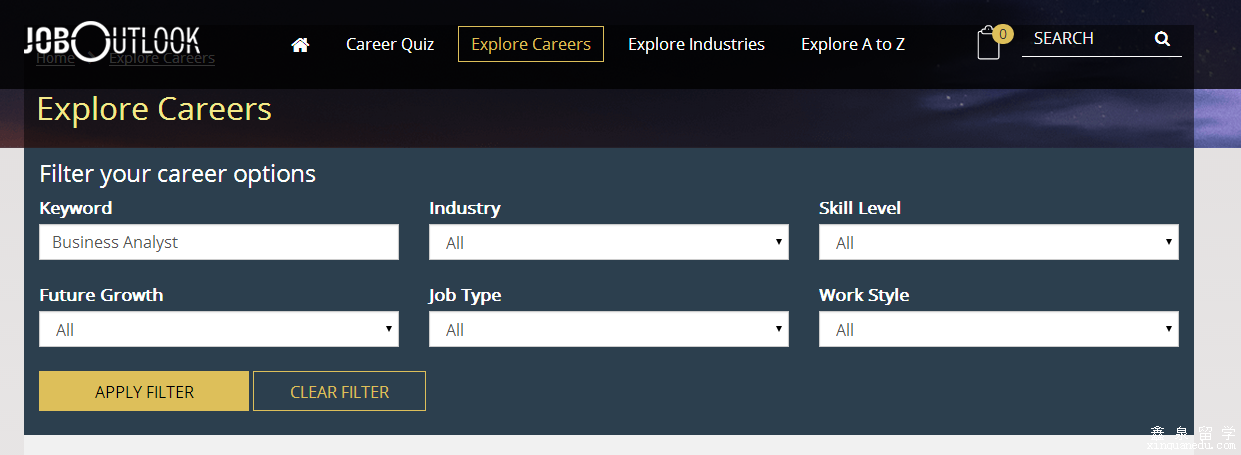Focus the Keyword field containing Business Analyst
The image size is (1241, 455).
pyautogui.click(x=219, y=242)
